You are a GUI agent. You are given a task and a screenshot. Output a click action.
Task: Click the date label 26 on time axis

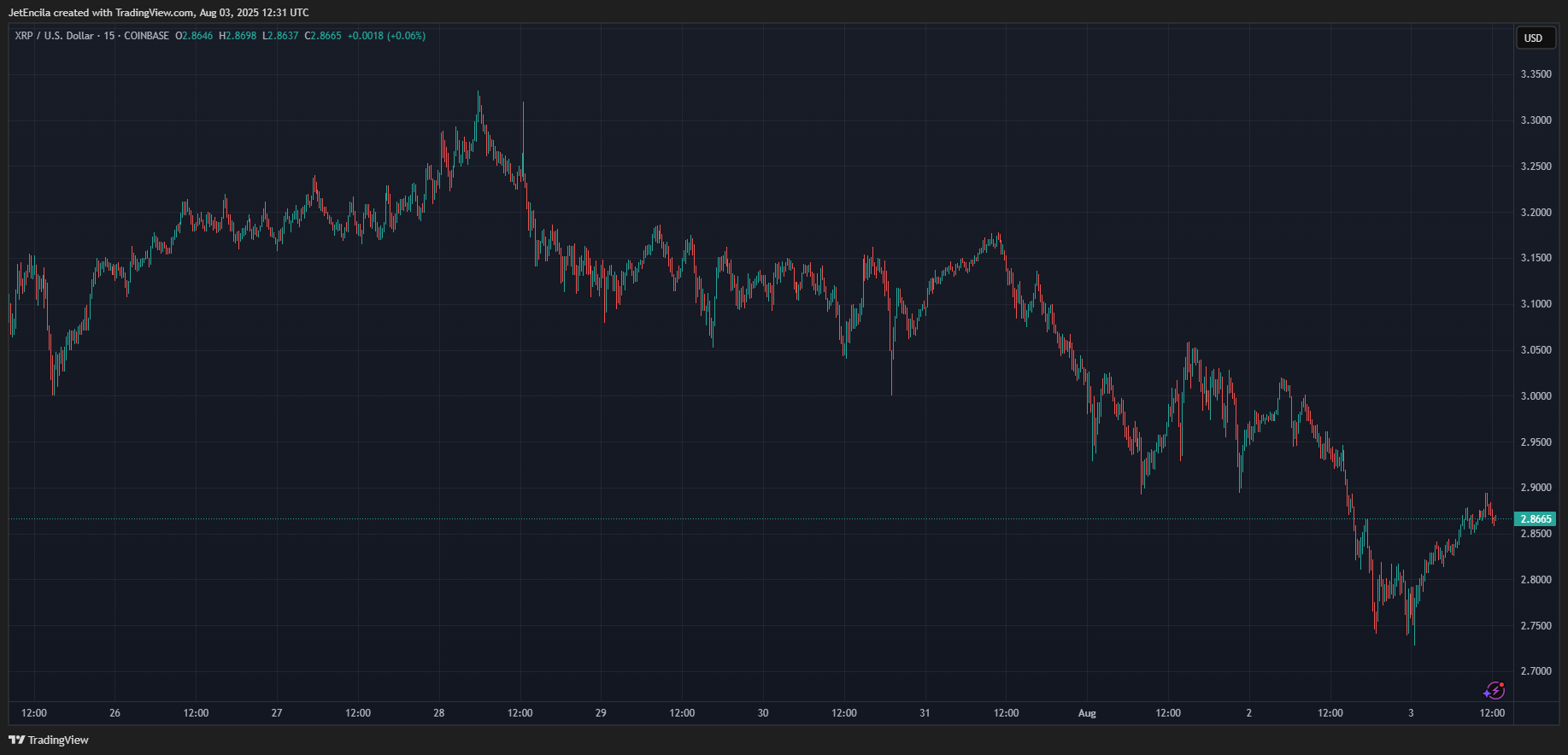tap(115, 713)
